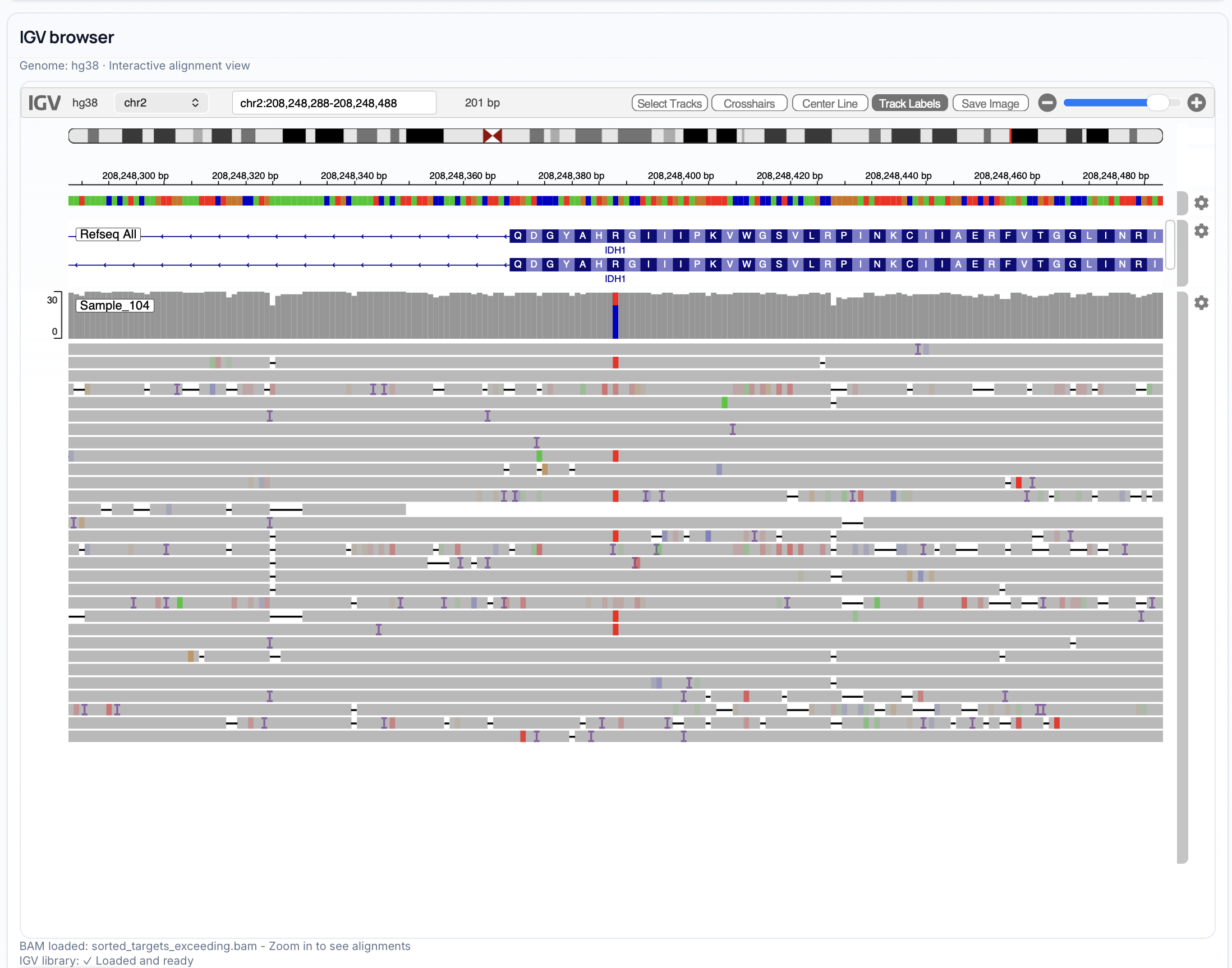Click the IDH1 gene name
The image size is (1232, 968).
pos(614,250)
